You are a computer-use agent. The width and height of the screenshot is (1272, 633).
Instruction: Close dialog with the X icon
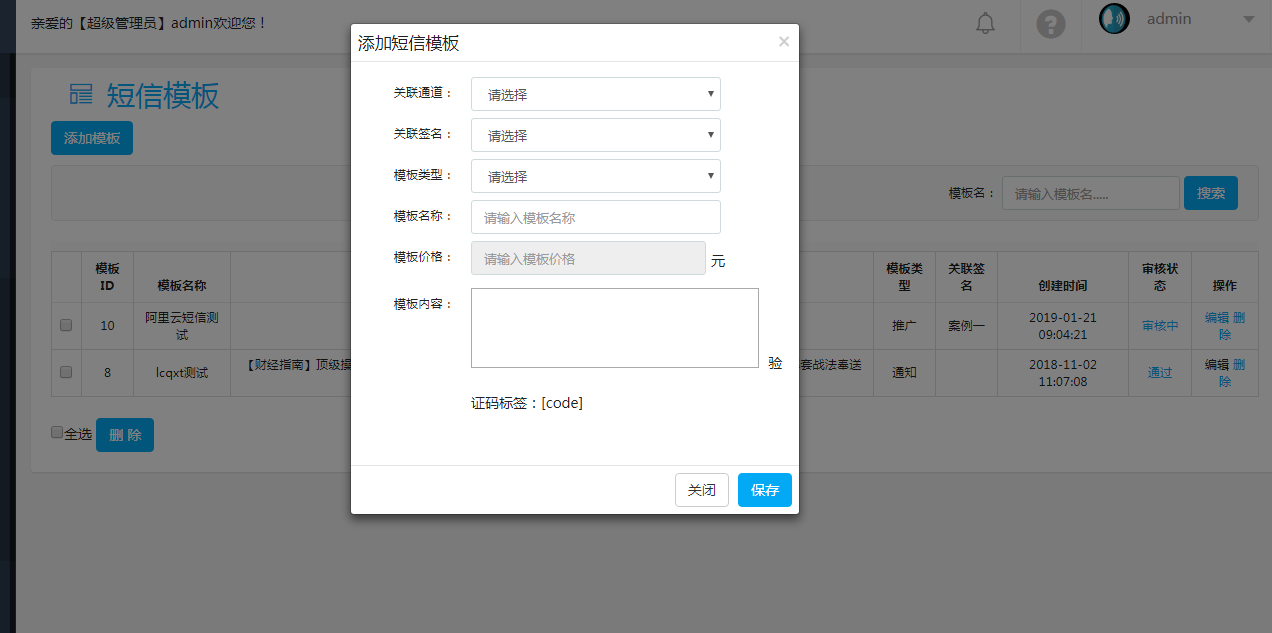[x=783, y=42]
